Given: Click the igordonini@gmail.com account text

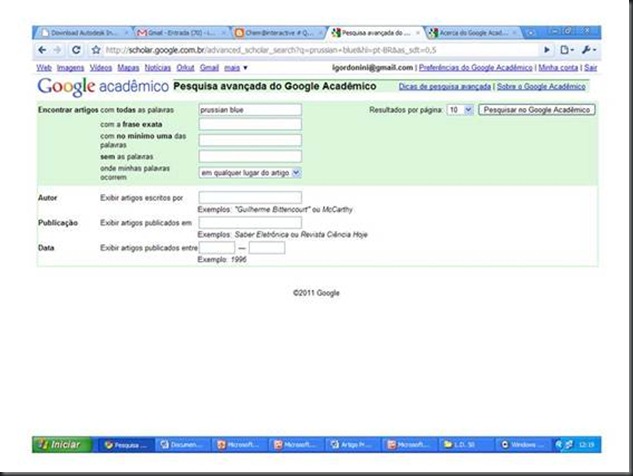Looking at the screenshot, I should coord(373,68).
